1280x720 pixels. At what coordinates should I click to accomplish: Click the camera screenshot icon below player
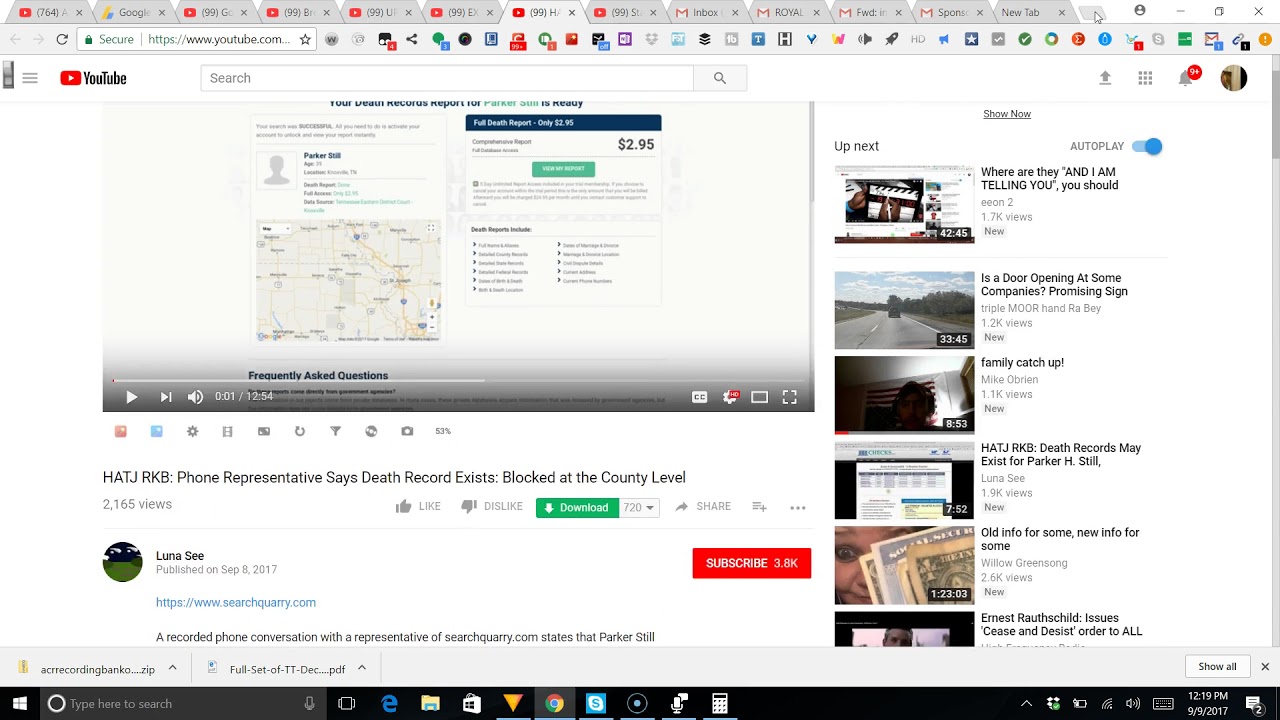click(407, 431)
